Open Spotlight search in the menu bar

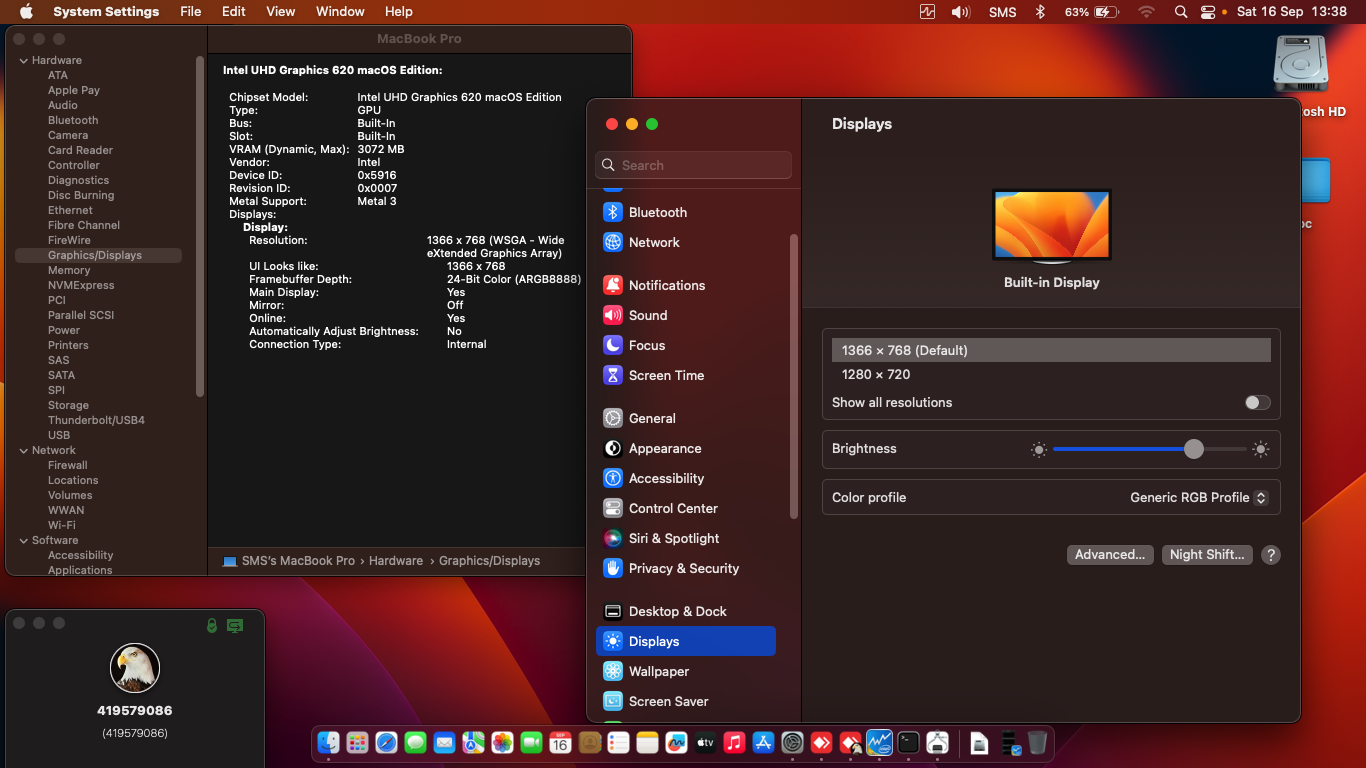(1181, 12)
